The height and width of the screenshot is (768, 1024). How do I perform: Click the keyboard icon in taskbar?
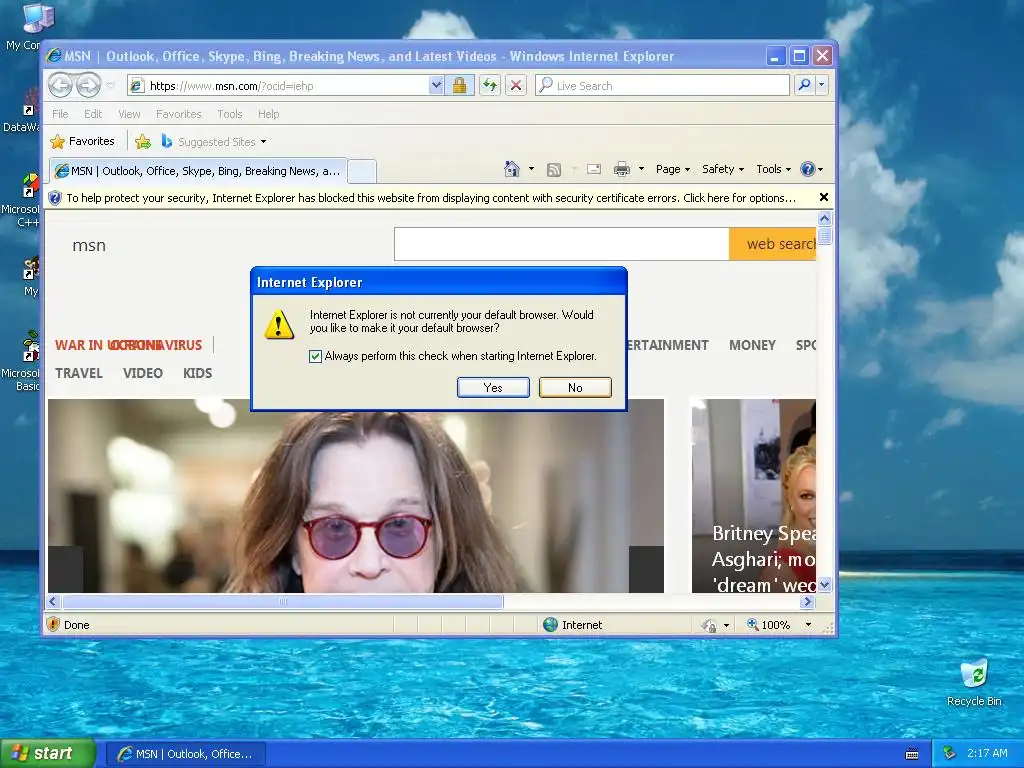click(912, 754)
